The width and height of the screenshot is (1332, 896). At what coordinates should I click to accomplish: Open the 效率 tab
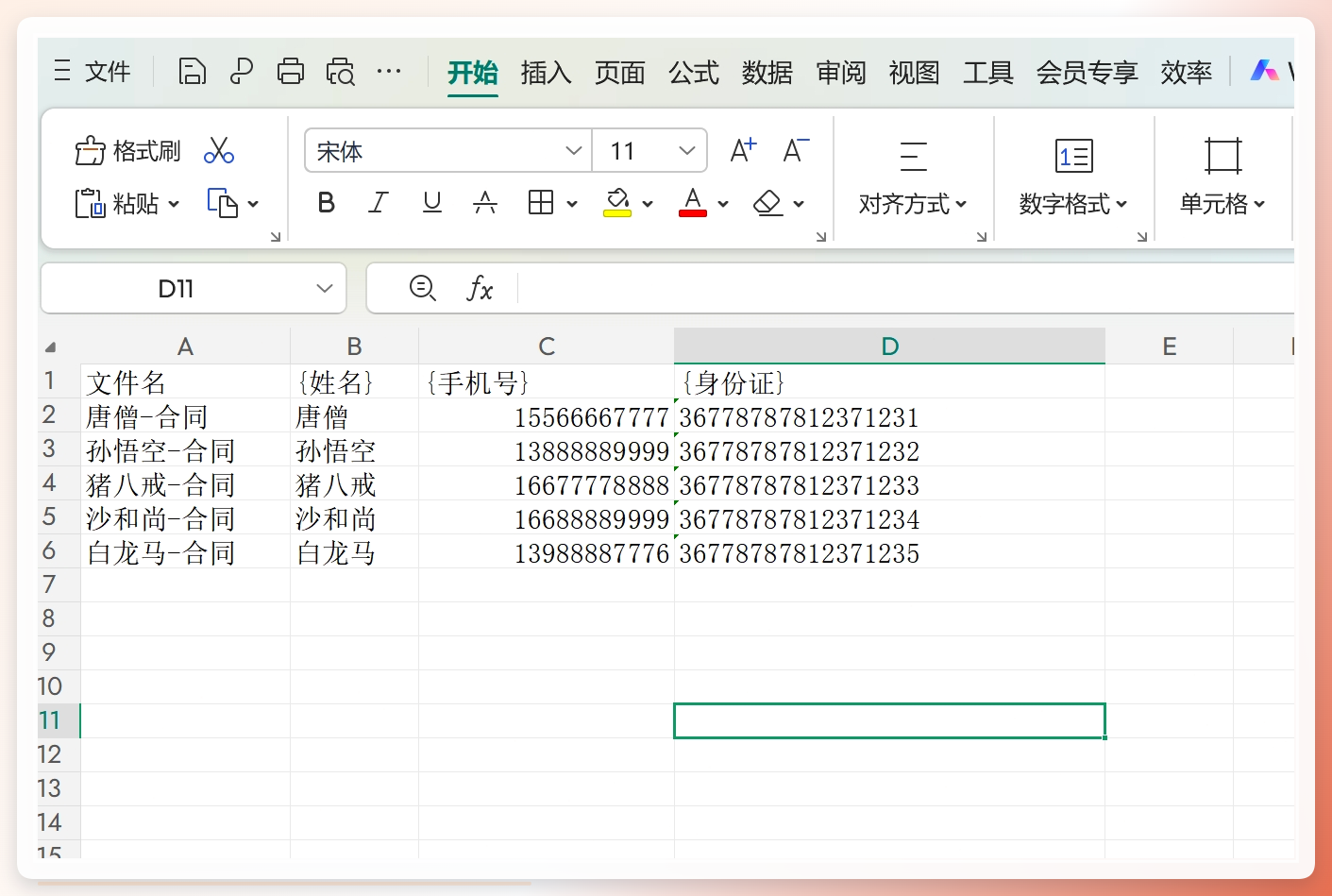(x=1187, y=73)
